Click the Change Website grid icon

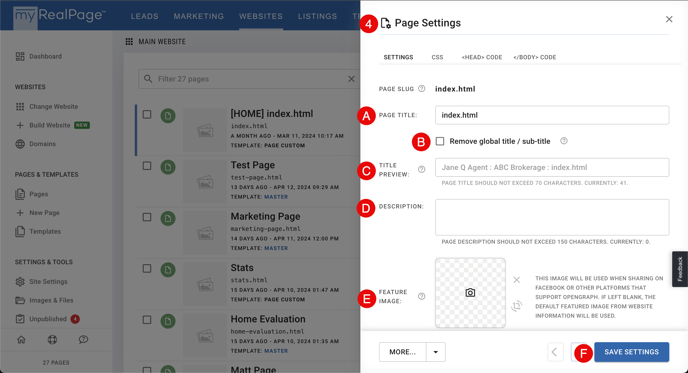(20, 107)
